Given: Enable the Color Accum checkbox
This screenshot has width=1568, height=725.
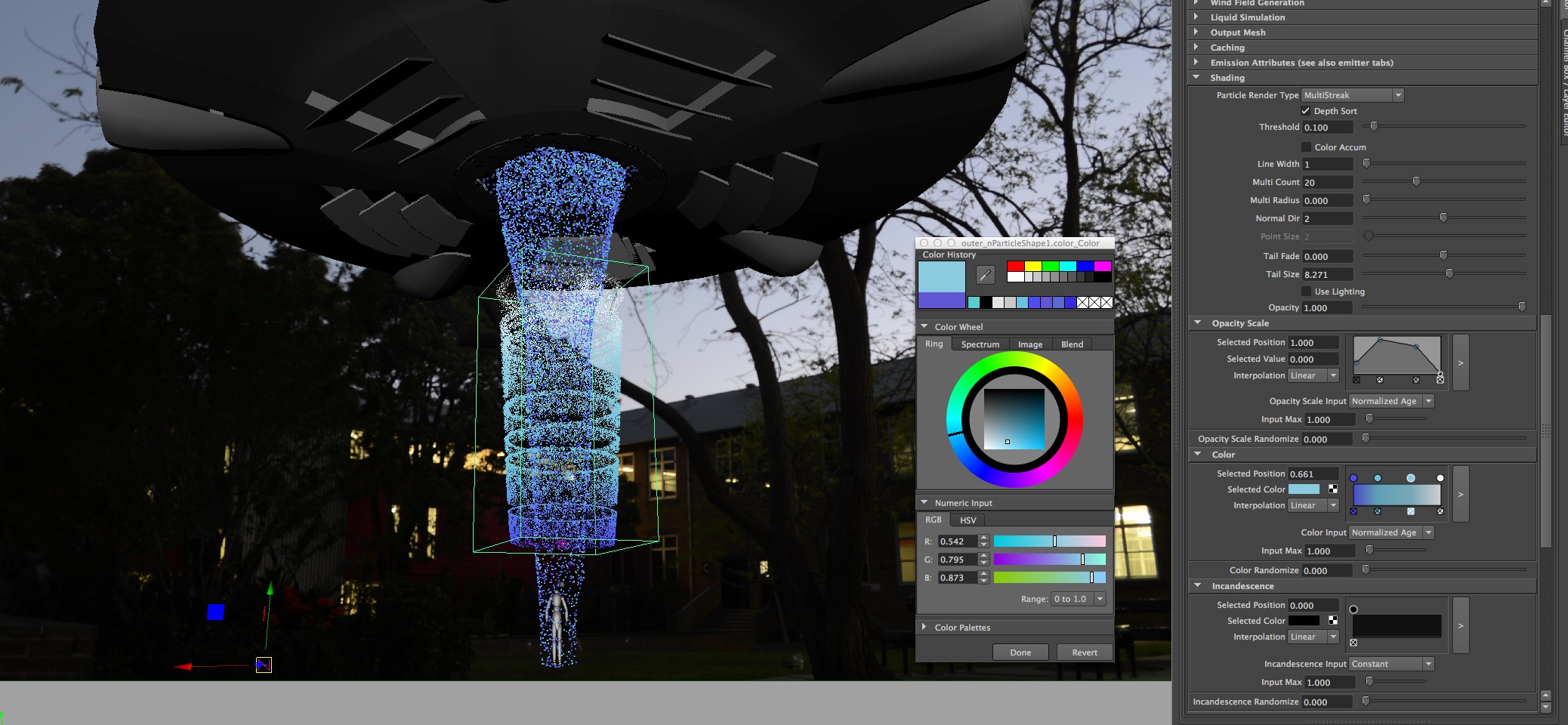Looking at the screenshot, I should pyautogui.click(x=1306, y=147).
